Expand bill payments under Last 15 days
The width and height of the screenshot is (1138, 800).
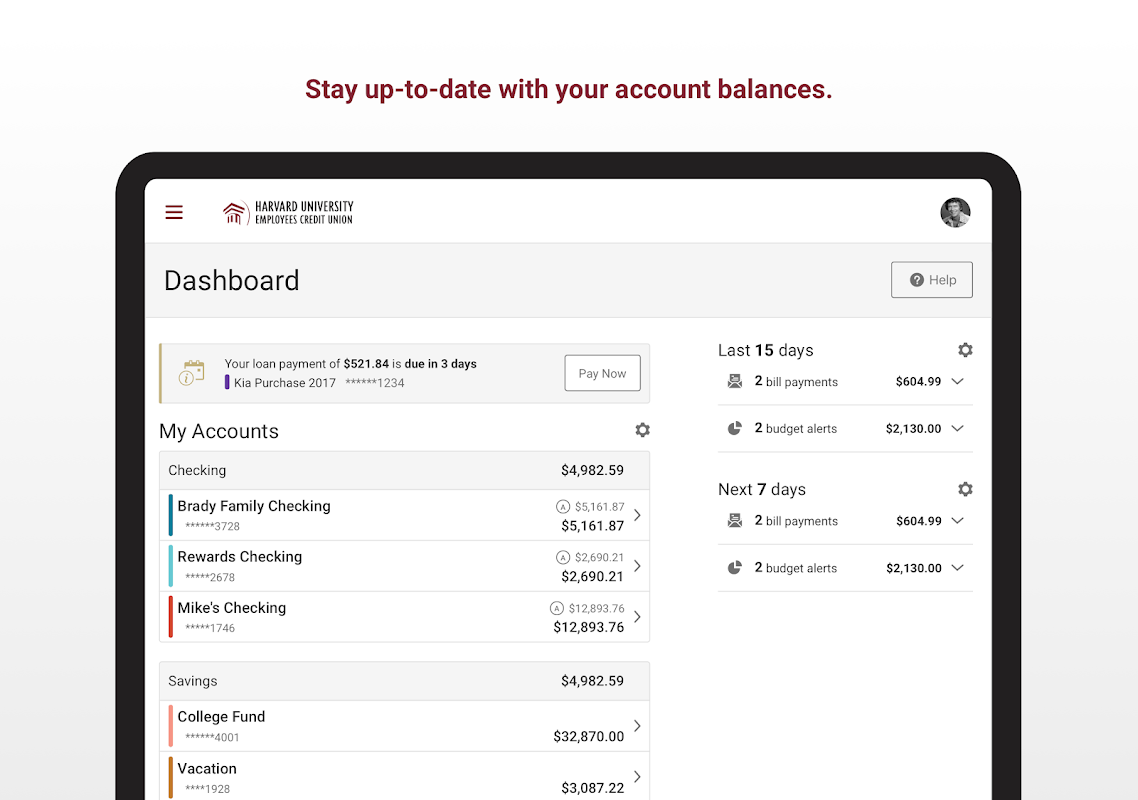(957, 381)
